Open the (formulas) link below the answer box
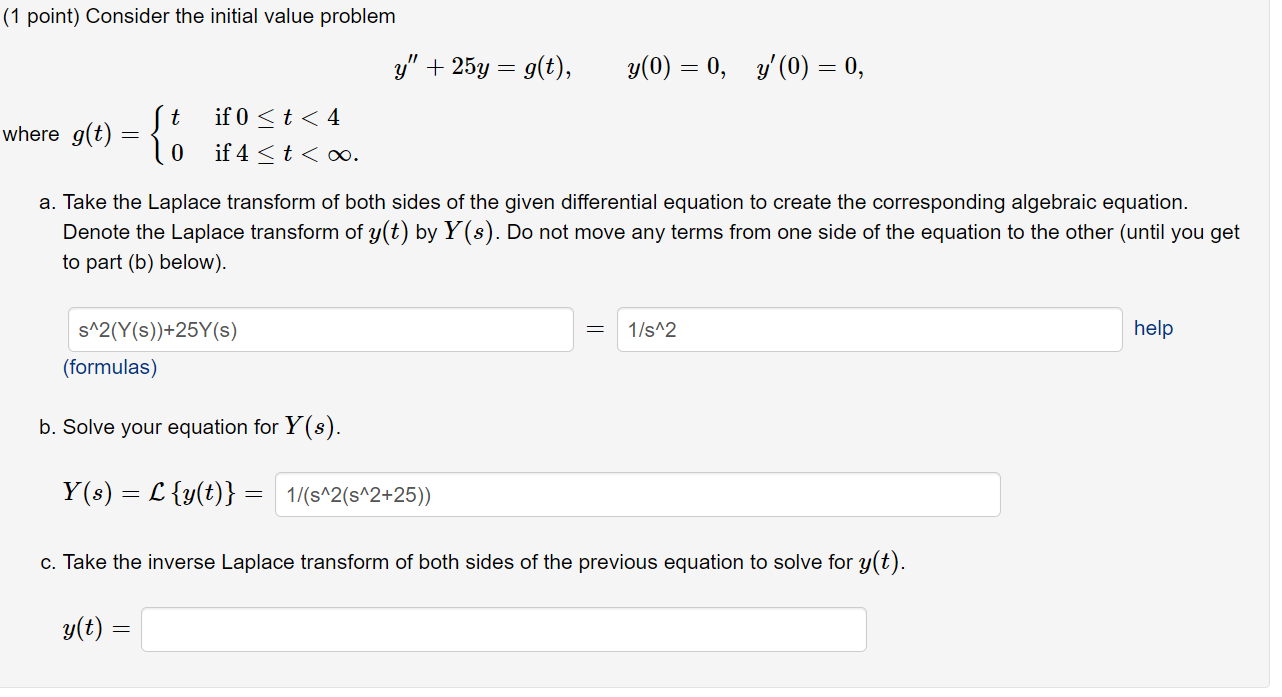The height and width of the screenshot is (697, 1282). point(110,367)
